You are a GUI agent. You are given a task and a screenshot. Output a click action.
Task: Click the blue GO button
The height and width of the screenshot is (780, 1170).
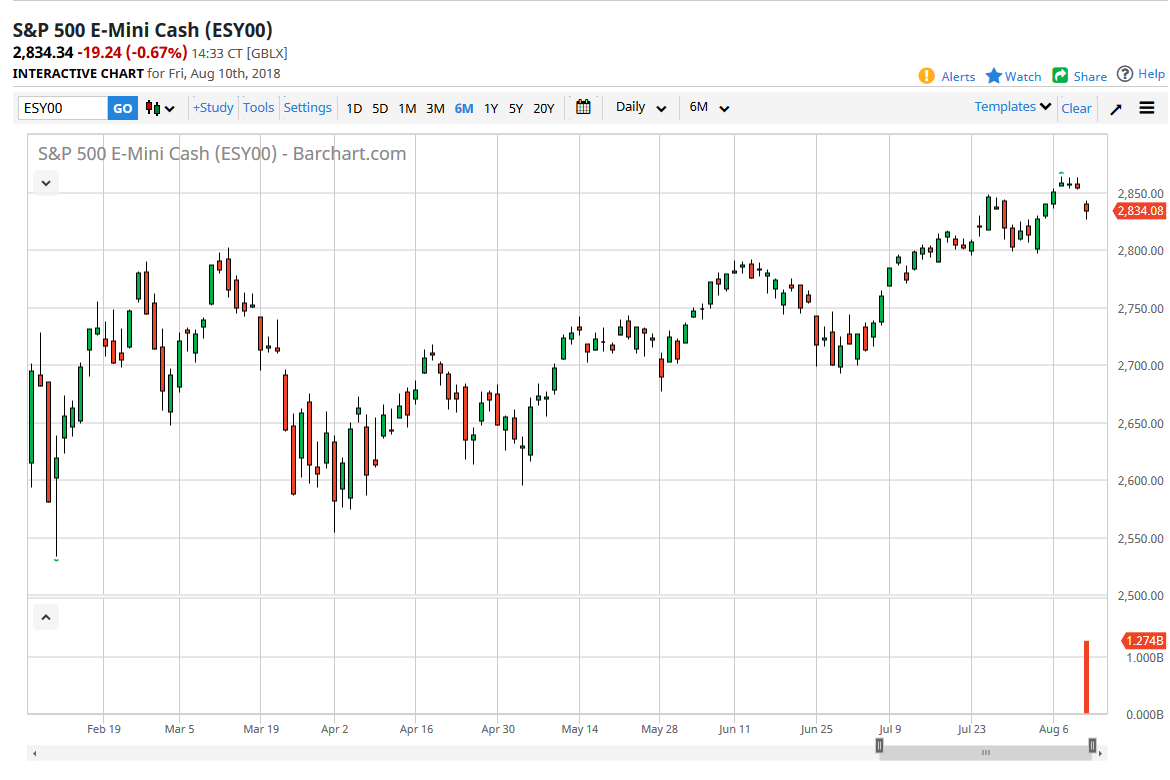(122, 108)
